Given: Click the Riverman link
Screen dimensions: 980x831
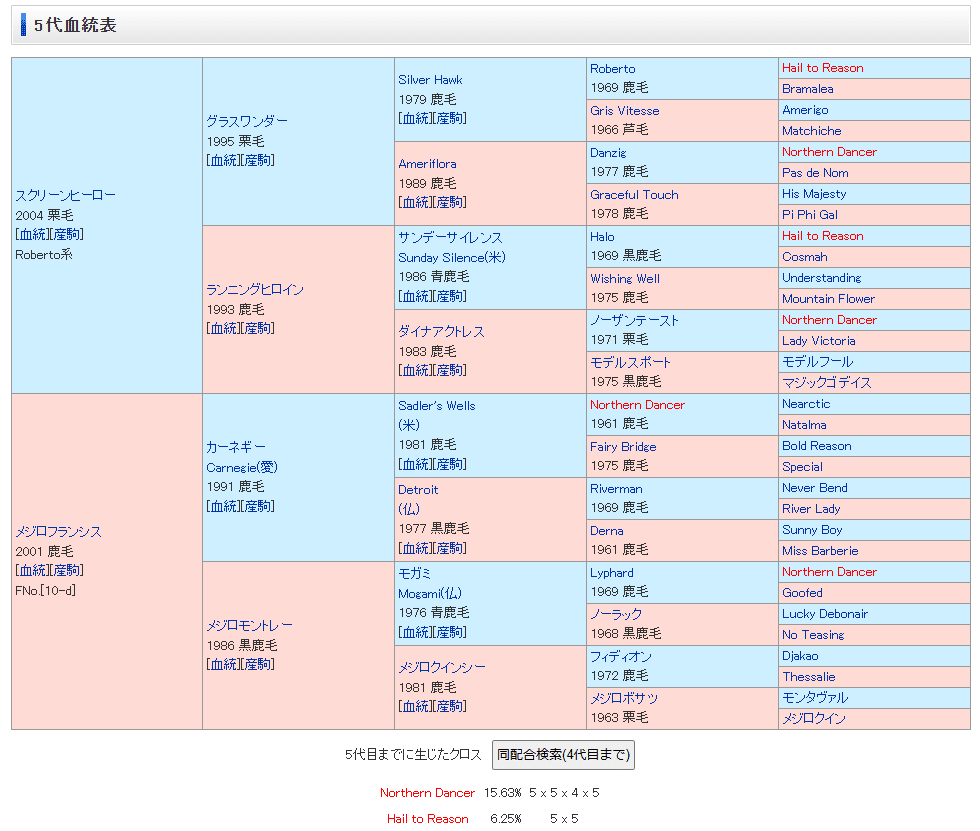Looking at the screenshot, I should (616, 489).
